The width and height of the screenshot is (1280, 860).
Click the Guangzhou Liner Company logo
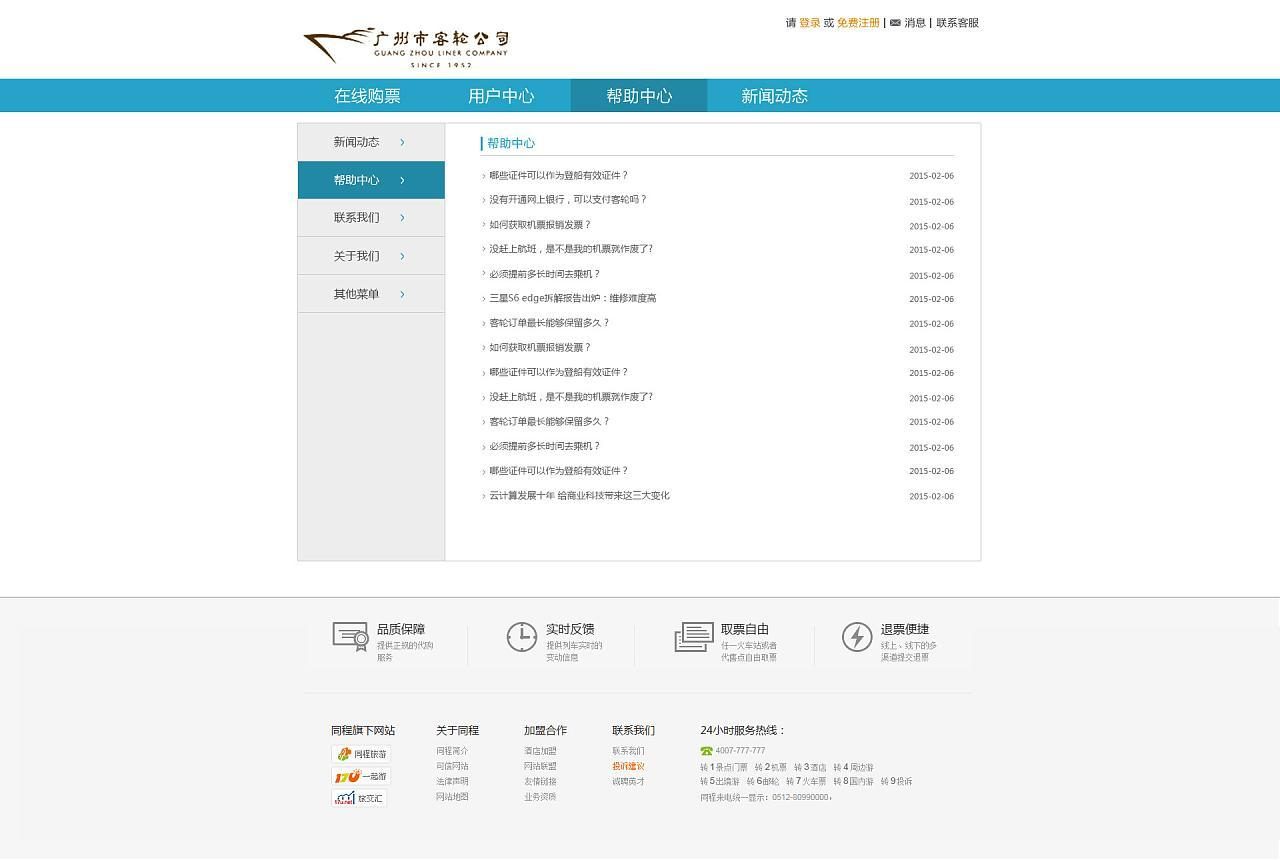(406, 47)
